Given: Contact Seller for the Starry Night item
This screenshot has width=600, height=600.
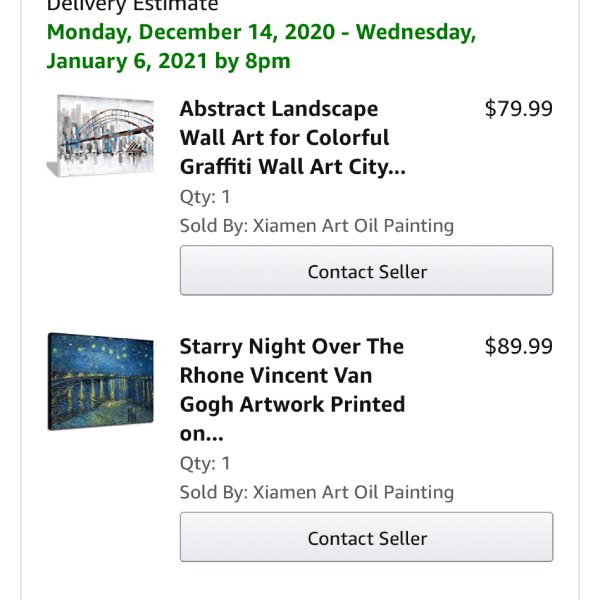Looking at the screenshot, I should click(x=366, y=537).
